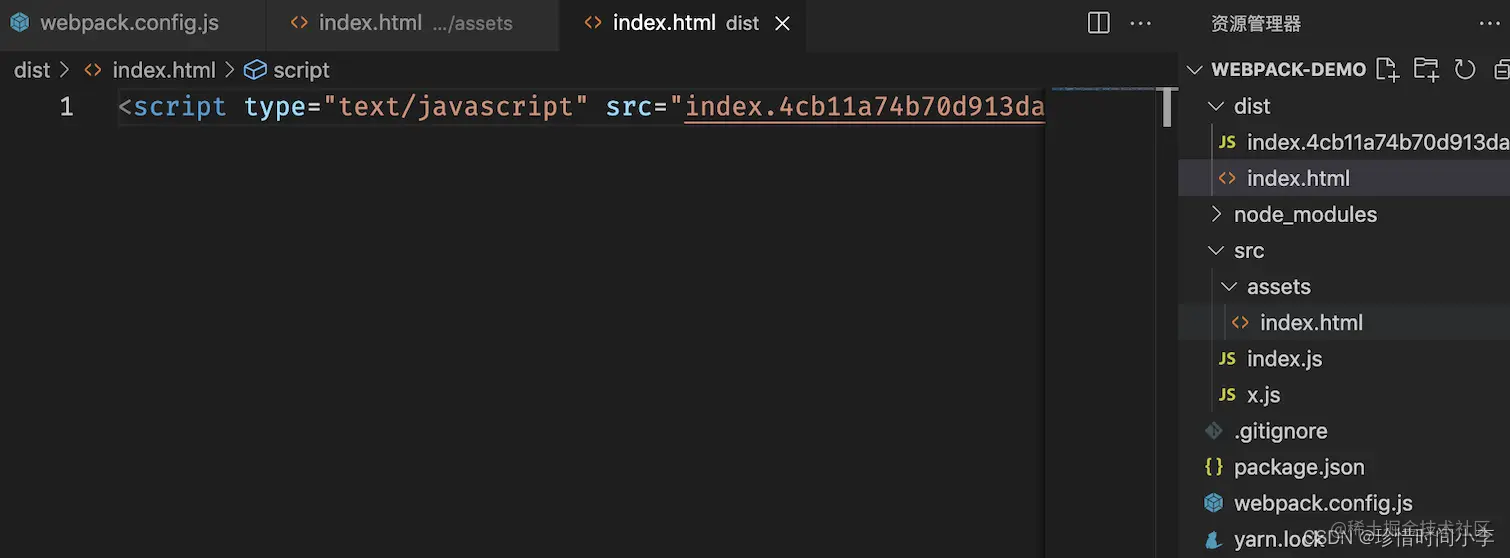The image size is (1510, 558).
Task: Click webpack icon beside webpack.config.js in explorer
Action: coord(1214,502)
